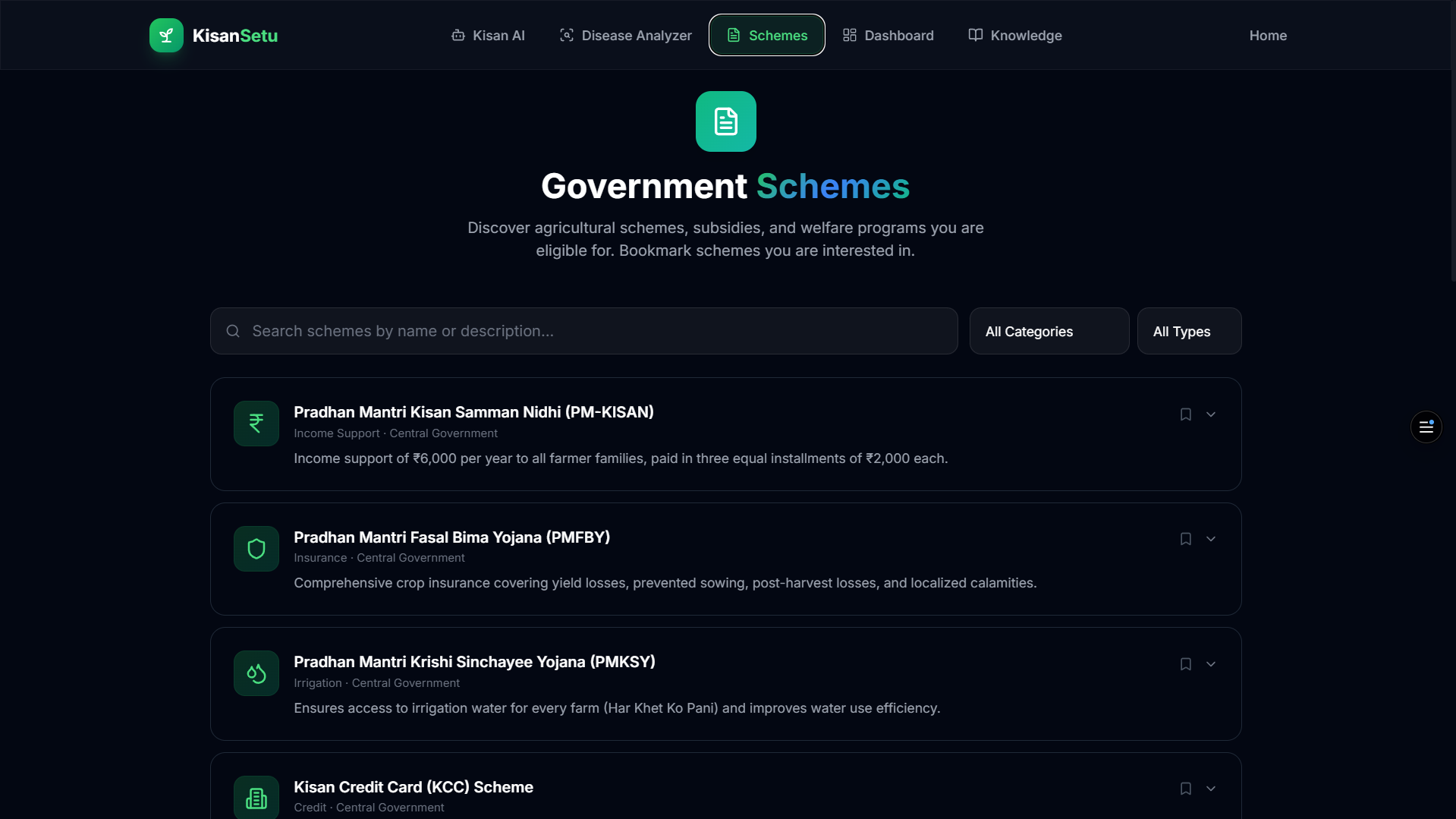The image size is (1456, 819).
Task: Click the shield icon on PMFBY card
Action: [x=256, y=549]
